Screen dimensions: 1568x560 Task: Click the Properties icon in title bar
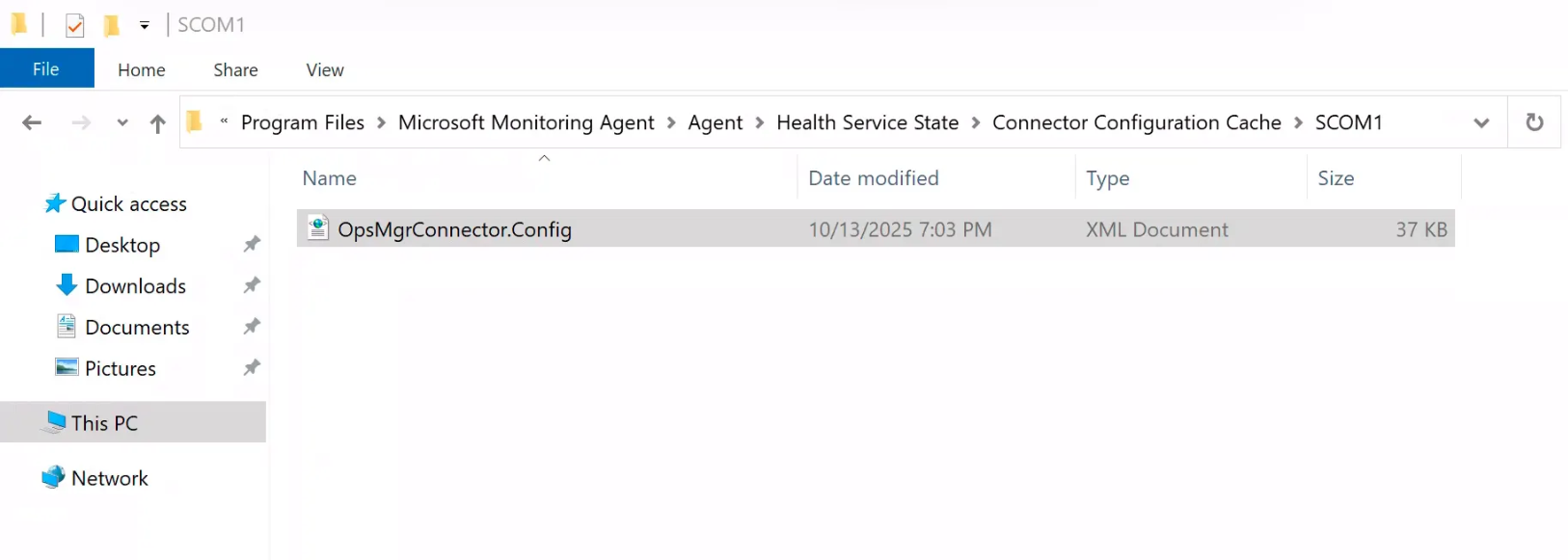tap(74, 25)
